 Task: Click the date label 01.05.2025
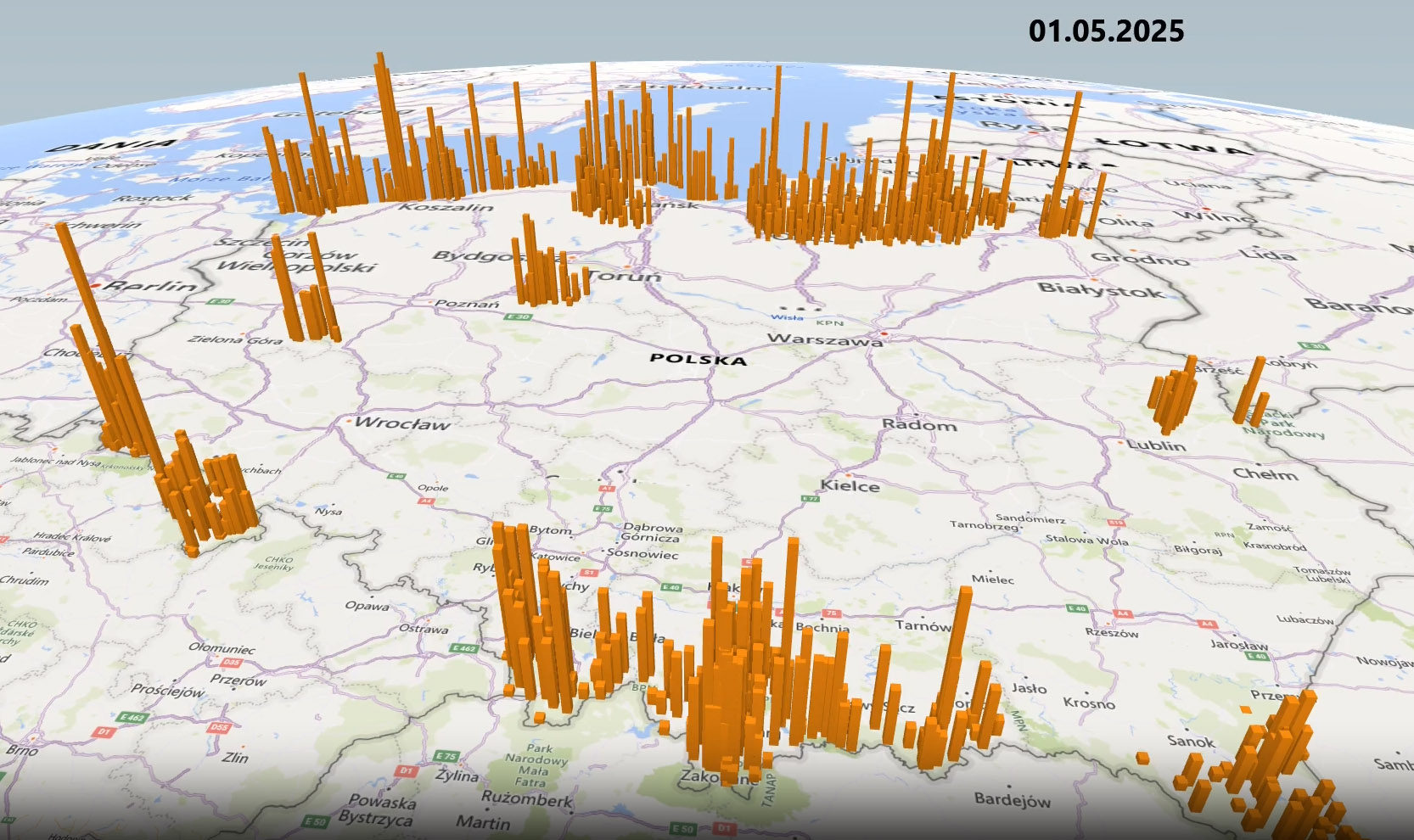pyautogui.click(x=1106, y=31)
